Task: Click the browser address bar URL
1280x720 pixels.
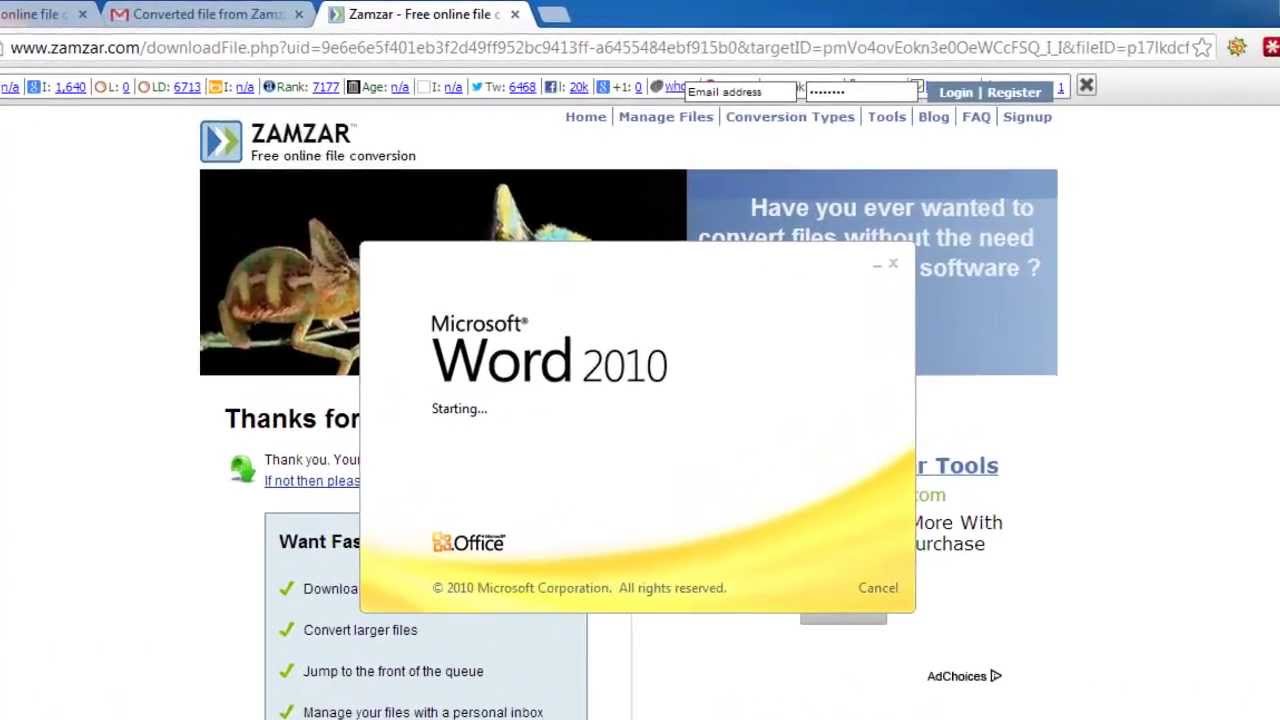Action: click(600, 48)
